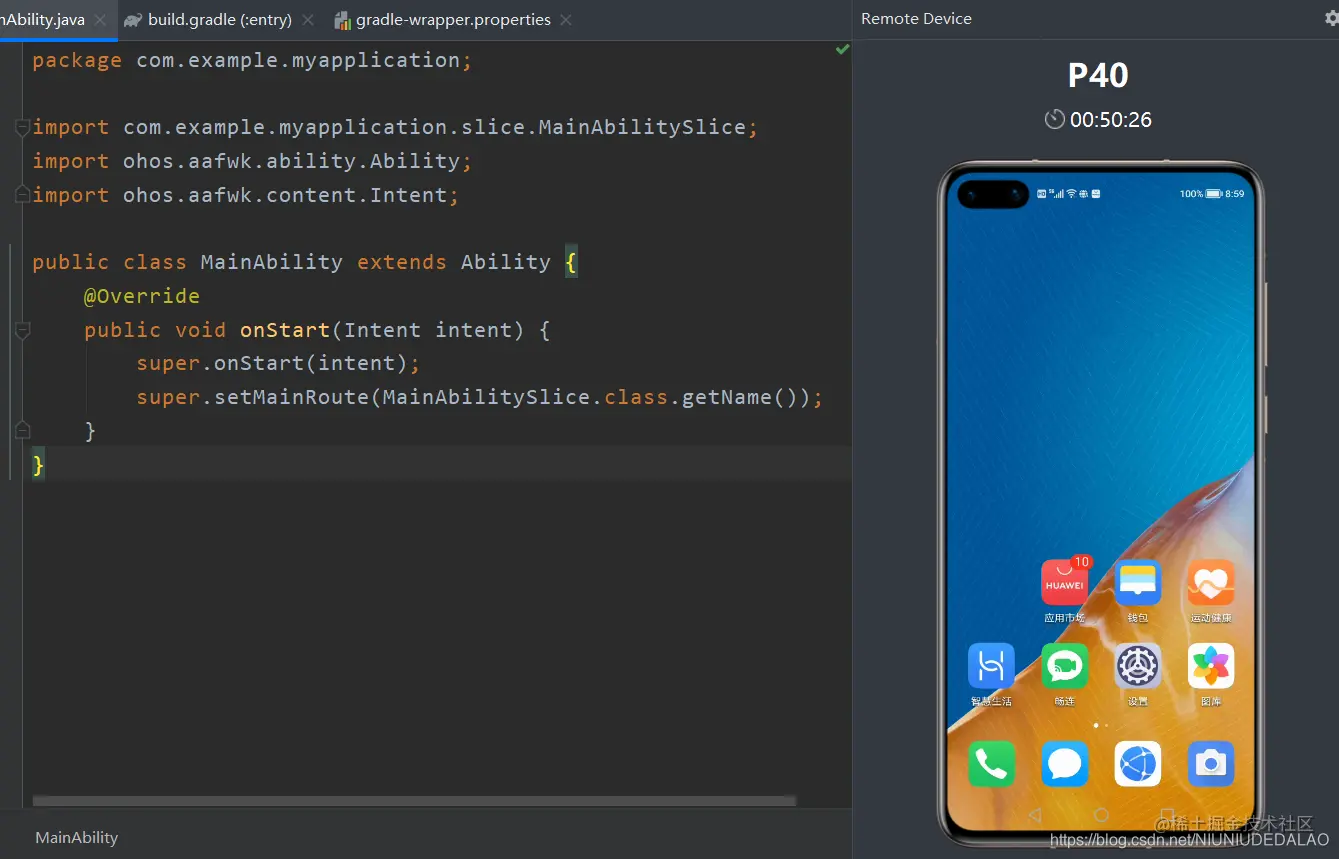1339x859 pixels.
Task: Close the MainAbility.java tab
Action: click(x=100, y=20)
